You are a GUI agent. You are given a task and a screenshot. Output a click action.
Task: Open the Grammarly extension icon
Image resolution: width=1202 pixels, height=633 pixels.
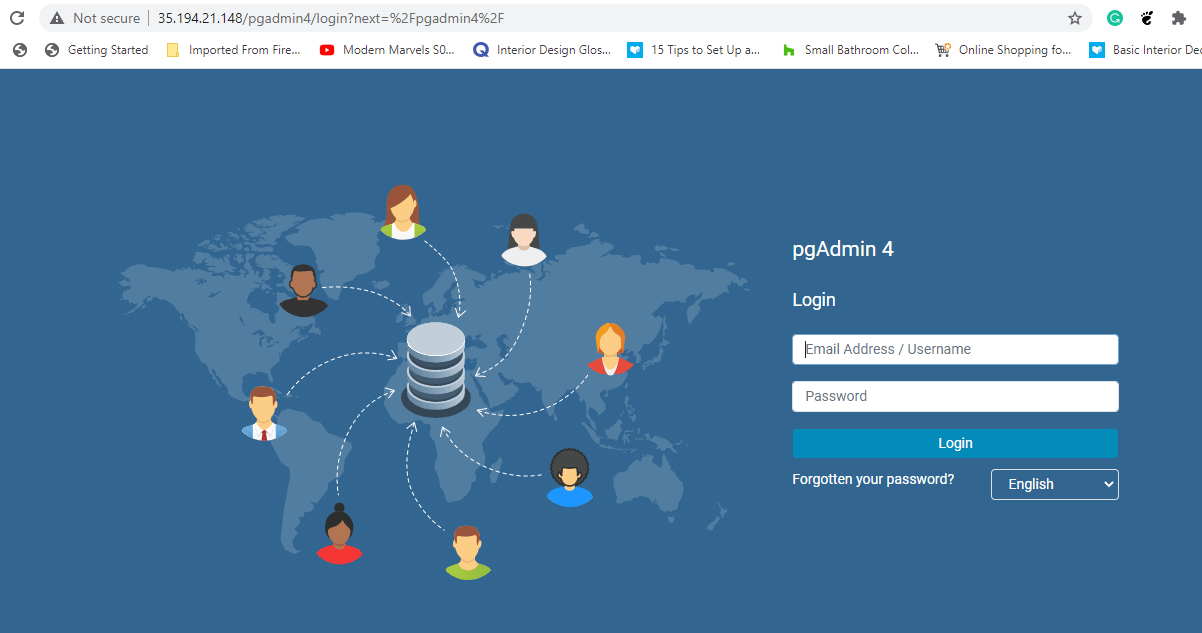click(x=1115, y=18)
